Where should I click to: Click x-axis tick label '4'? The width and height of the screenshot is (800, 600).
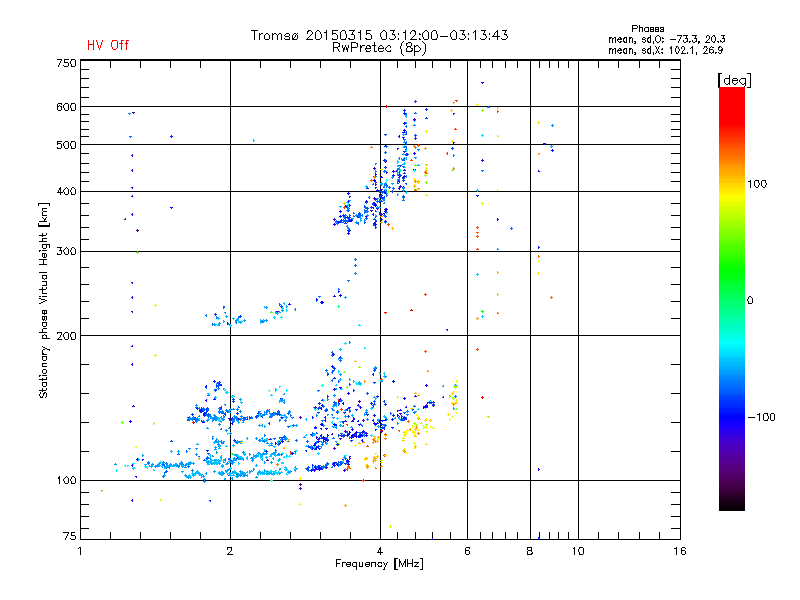point(380,551)
